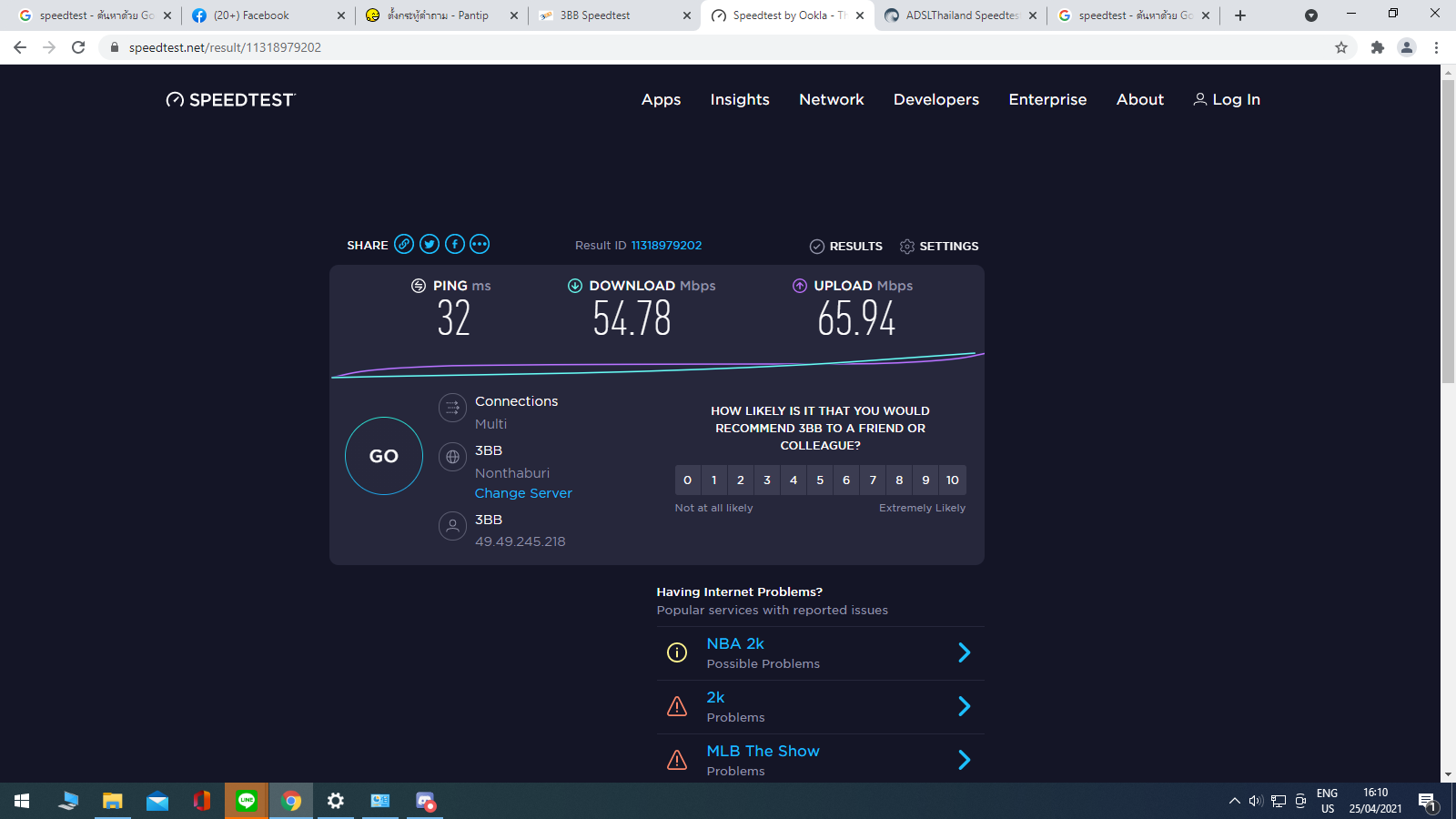Select rating 10 Extremely Likely
This screenshot has width=1456, height=819.
(x=953, y=480)
